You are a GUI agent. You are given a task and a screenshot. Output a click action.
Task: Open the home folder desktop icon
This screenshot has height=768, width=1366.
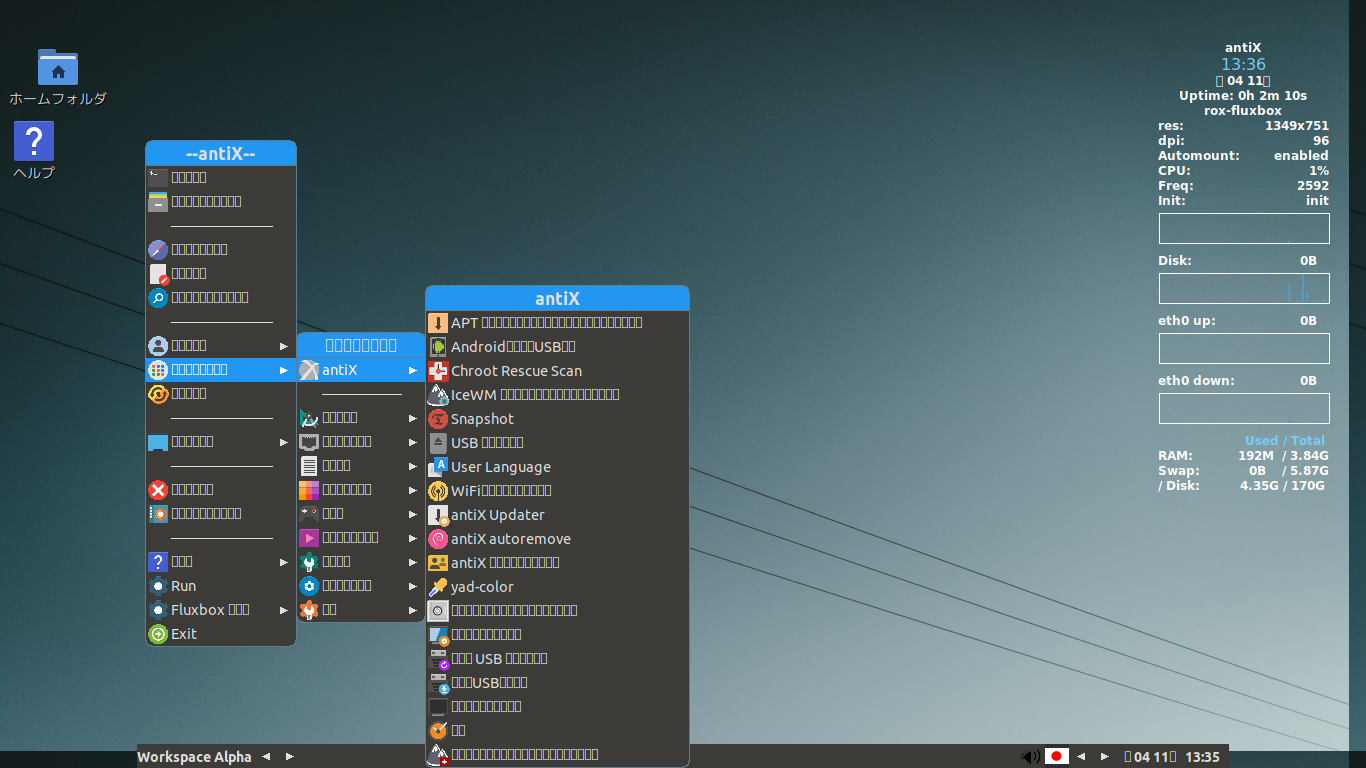(x=58, y=77)
